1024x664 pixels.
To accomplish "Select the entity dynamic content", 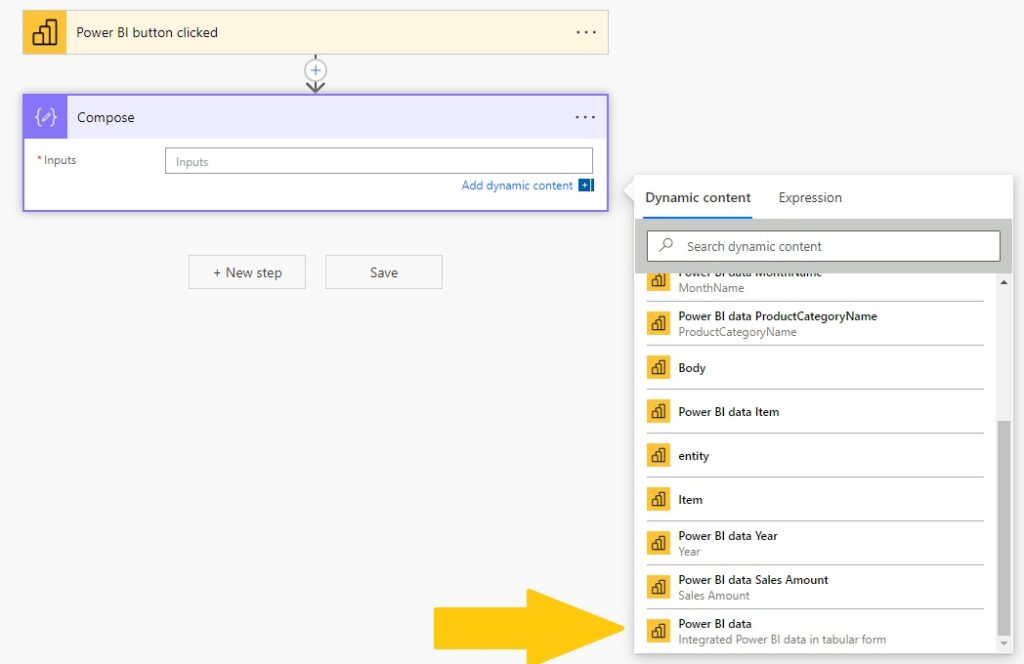I will tap(815, 455).
